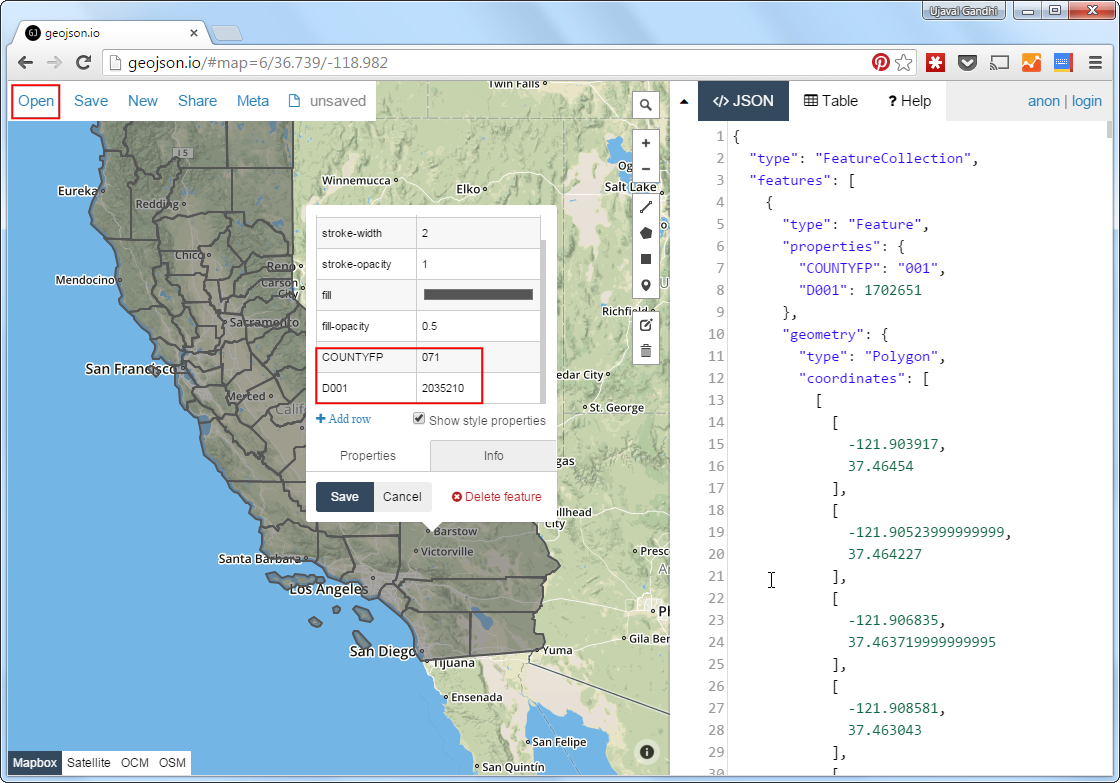
Task: Open the Chrome browser menu
Action: coord(1096,61)
